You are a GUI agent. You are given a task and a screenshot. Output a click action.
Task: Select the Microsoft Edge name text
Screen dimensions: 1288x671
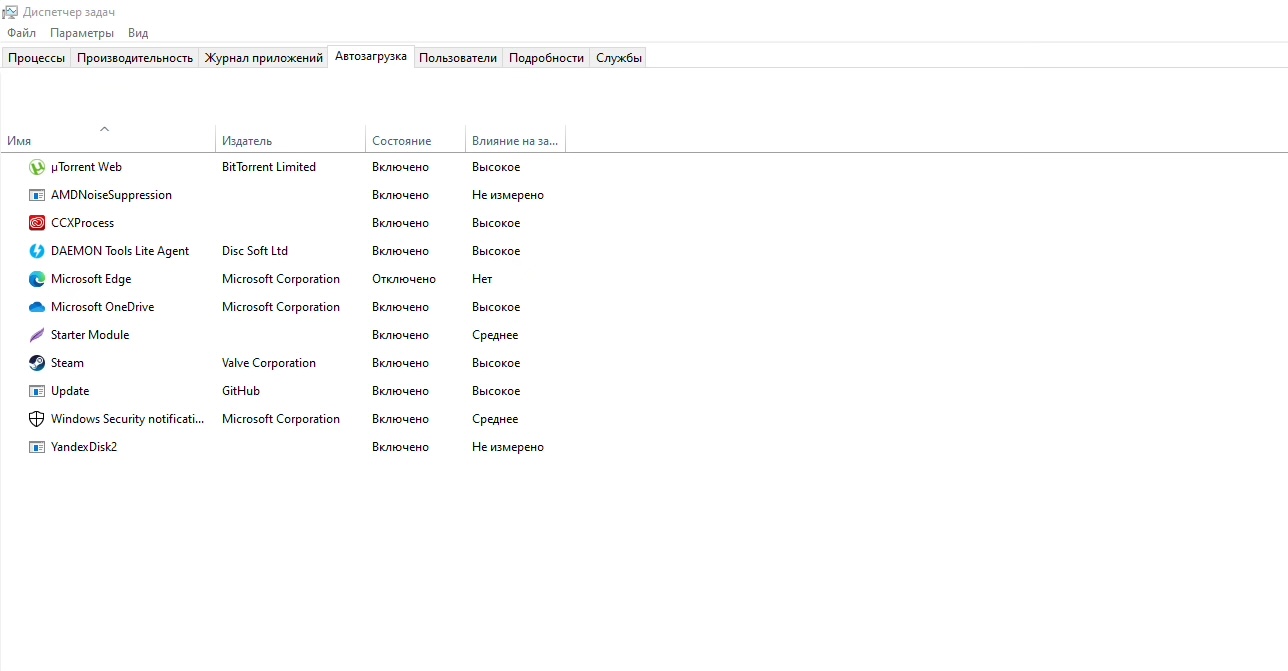(91, 279)
